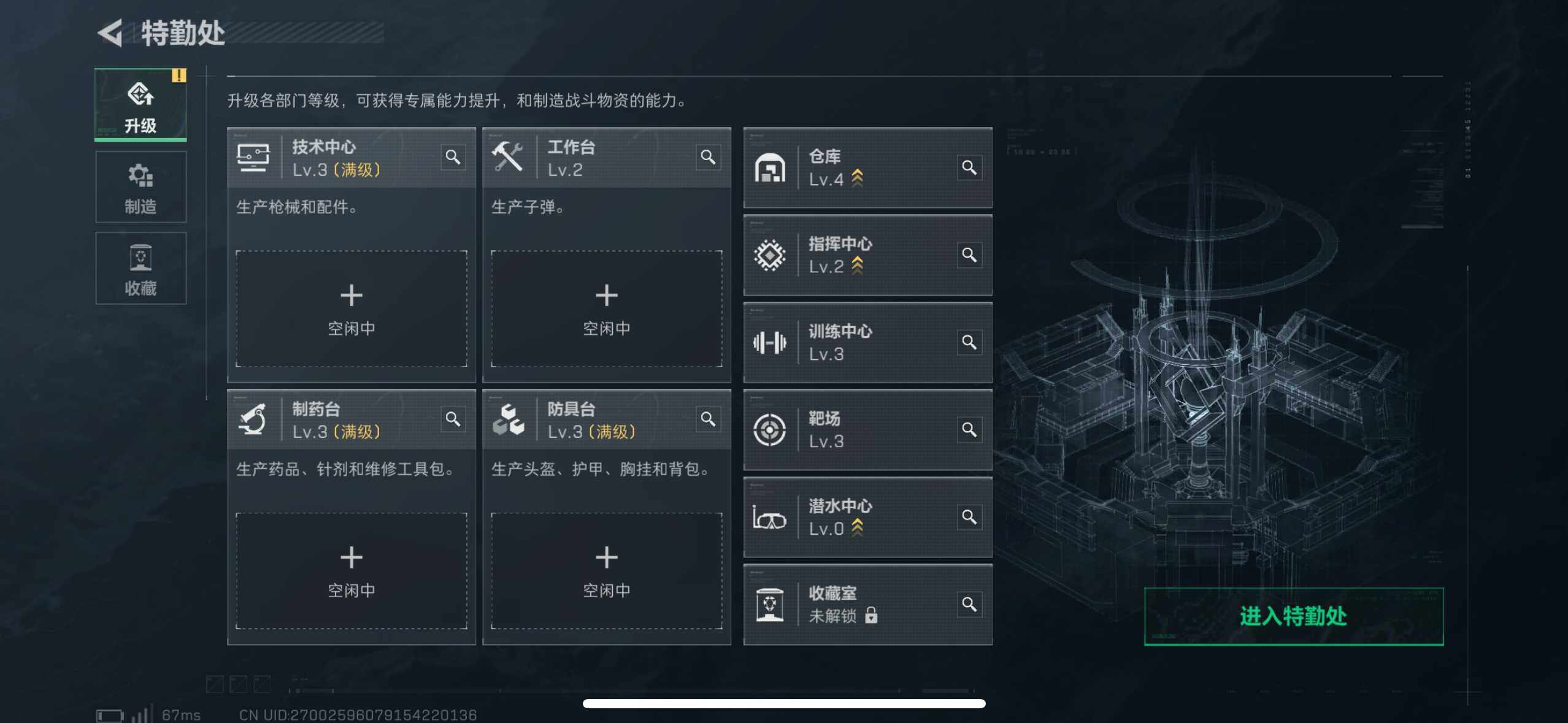Switch to the 制造 tab
This screenshot has height=723, width=1568.
141,187
